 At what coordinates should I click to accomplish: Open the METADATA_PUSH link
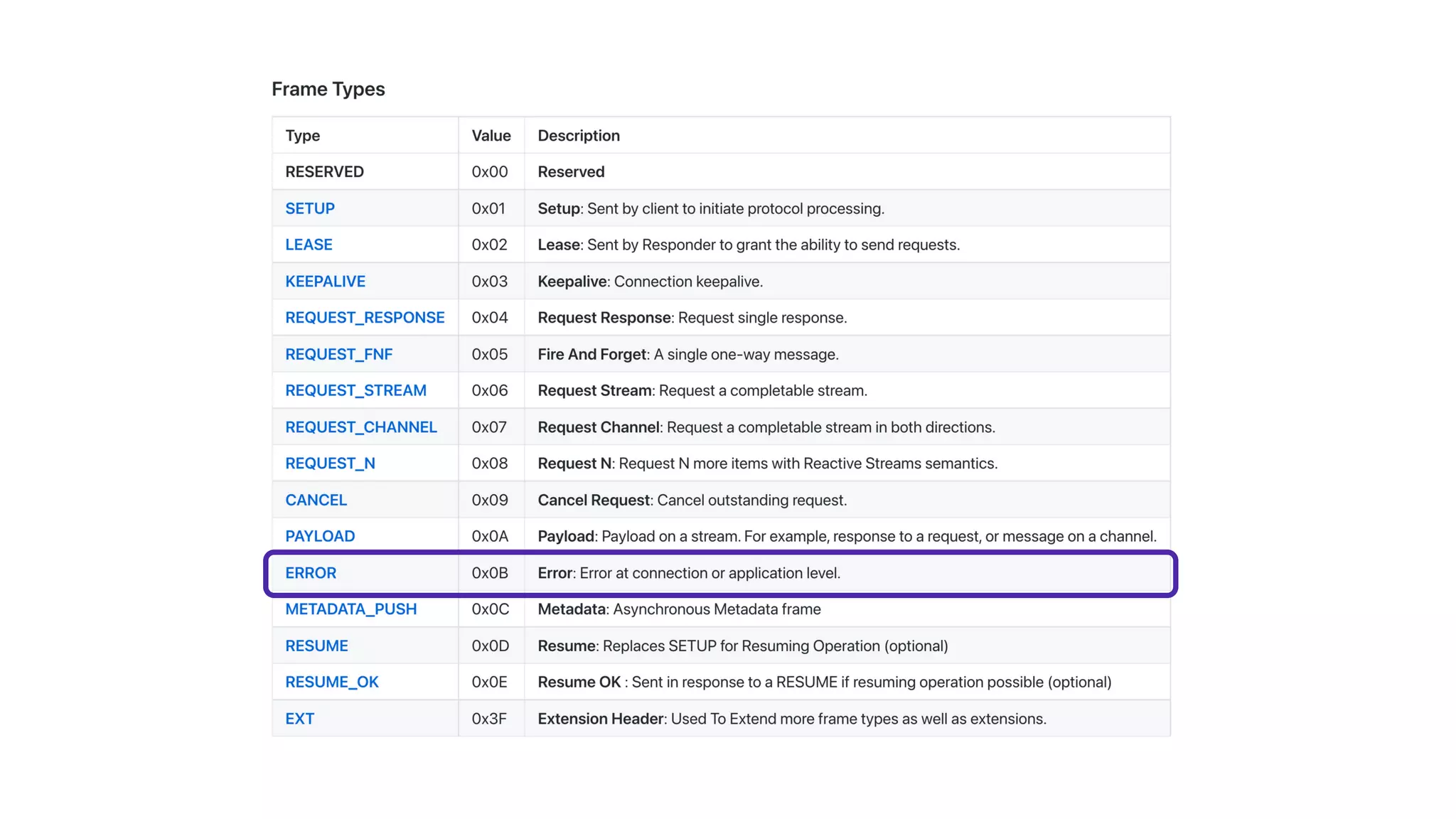350,609
